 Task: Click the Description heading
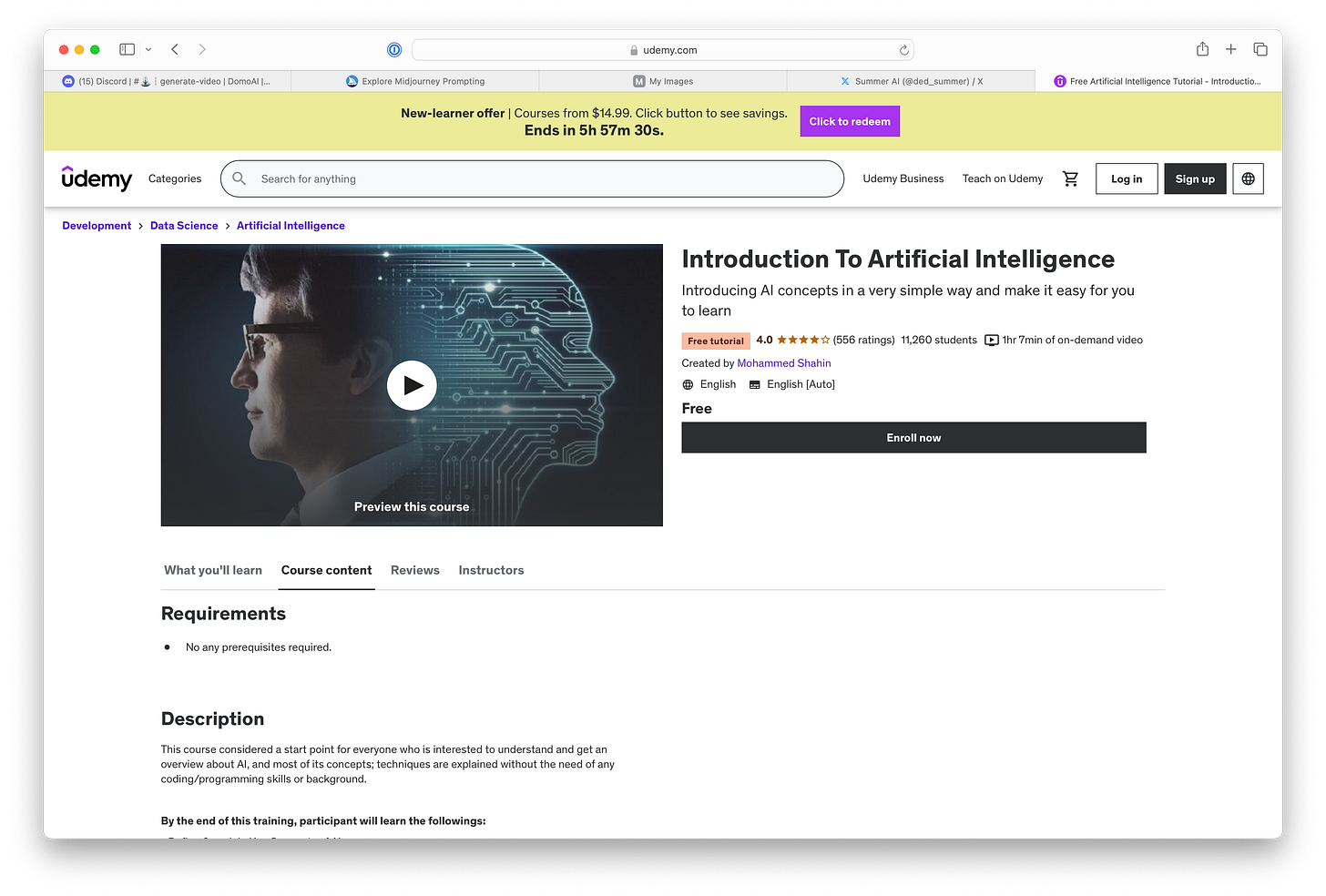pyautogui.click(x=212, y=719)
